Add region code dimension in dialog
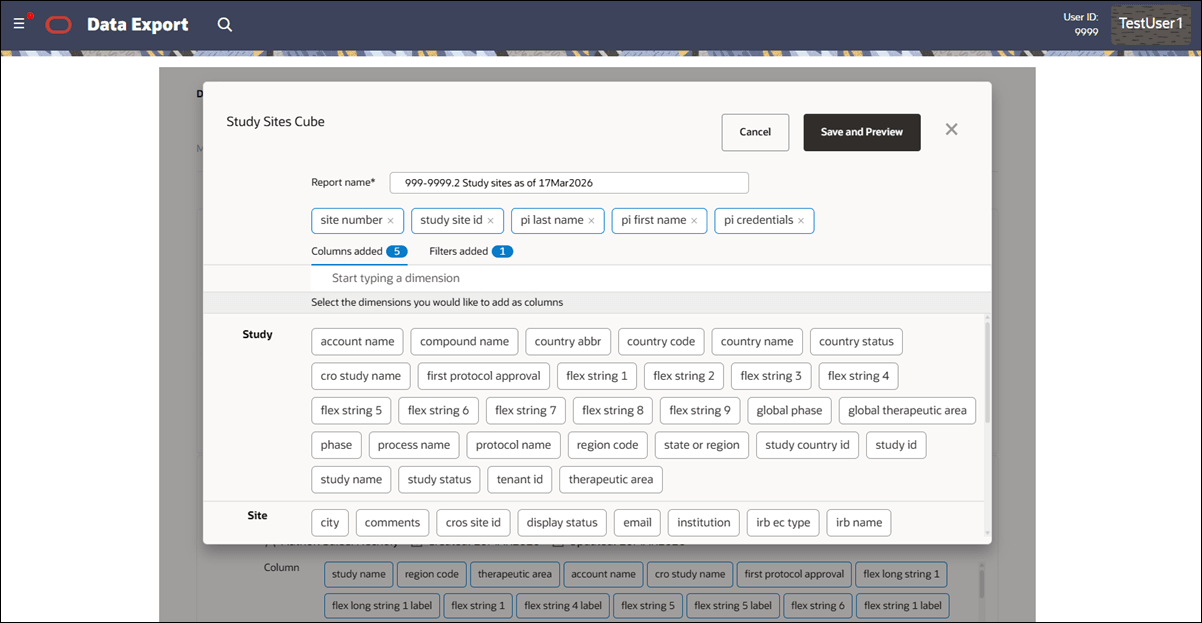 (x=607, y=445)
